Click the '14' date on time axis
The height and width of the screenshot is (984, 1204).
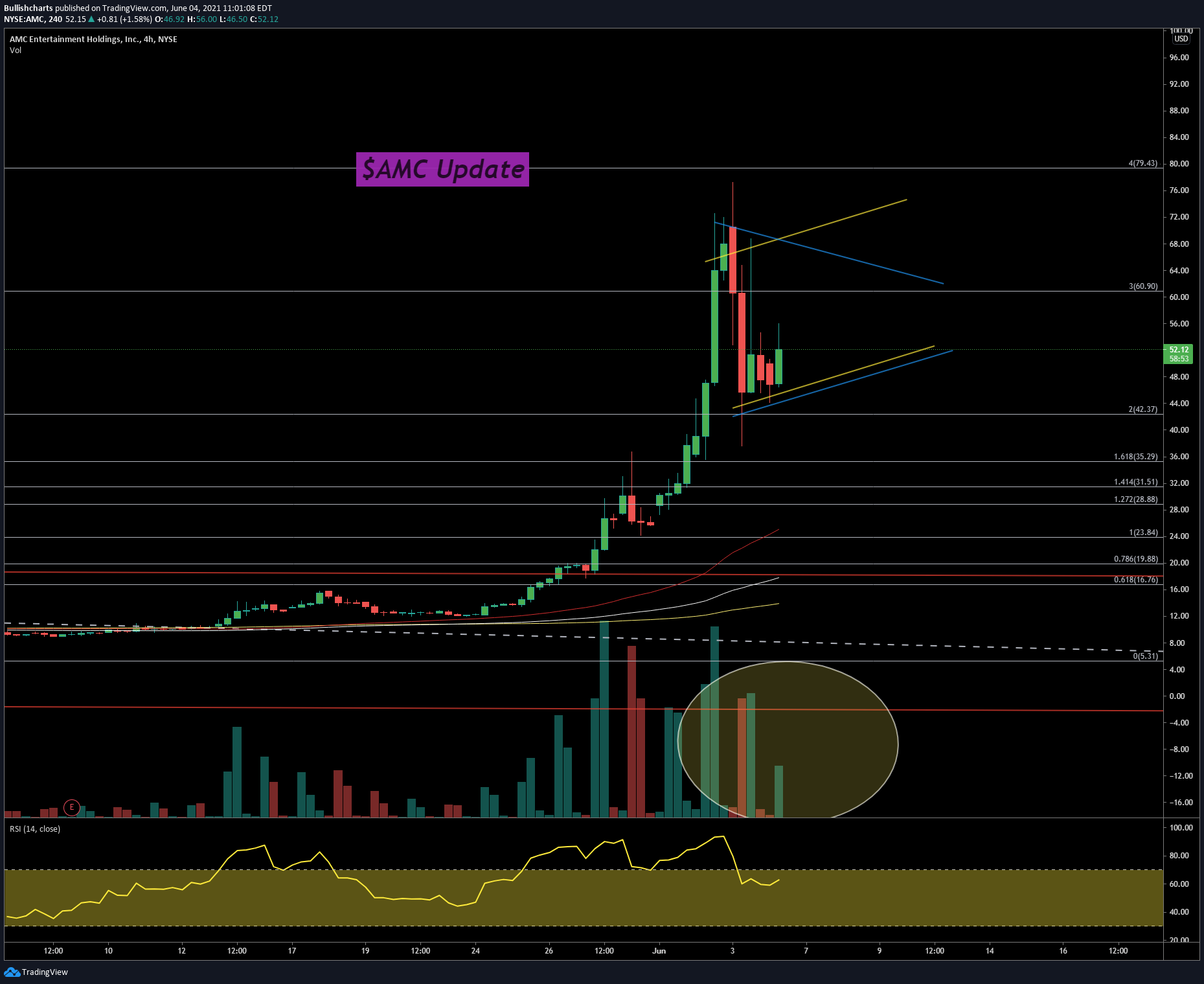(990, 951)
